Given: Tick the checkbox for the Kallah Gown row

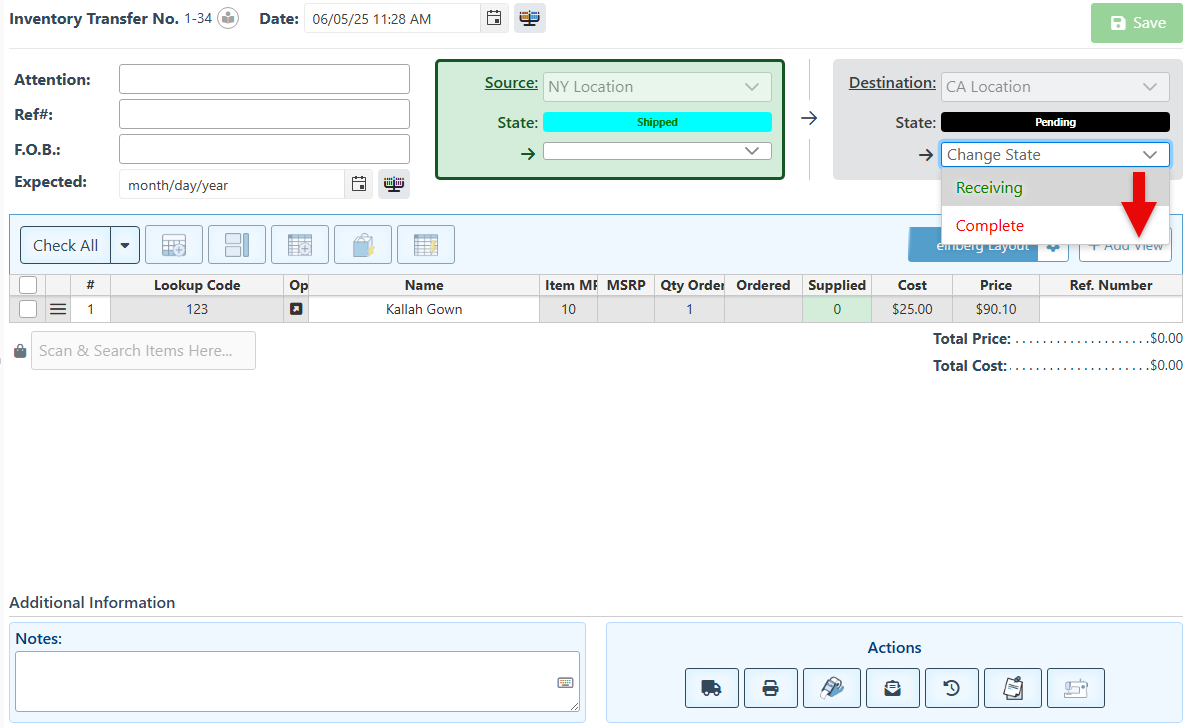Looking at the screenshot, I should [x=28, y=310].
